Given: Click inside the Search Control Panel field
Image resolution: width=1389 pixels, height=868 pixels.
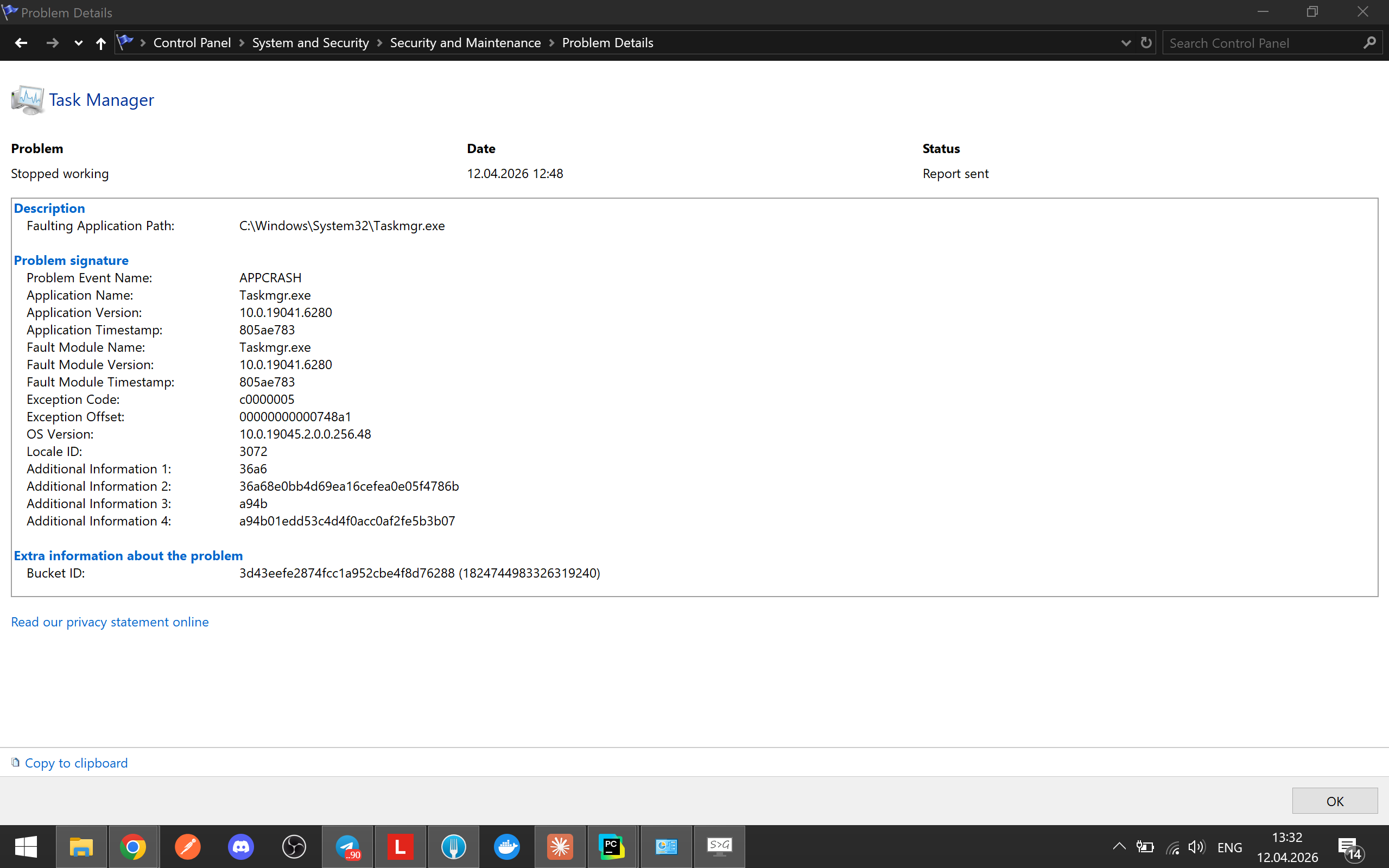Looking at the screenshot, I should pos(1234,42).
